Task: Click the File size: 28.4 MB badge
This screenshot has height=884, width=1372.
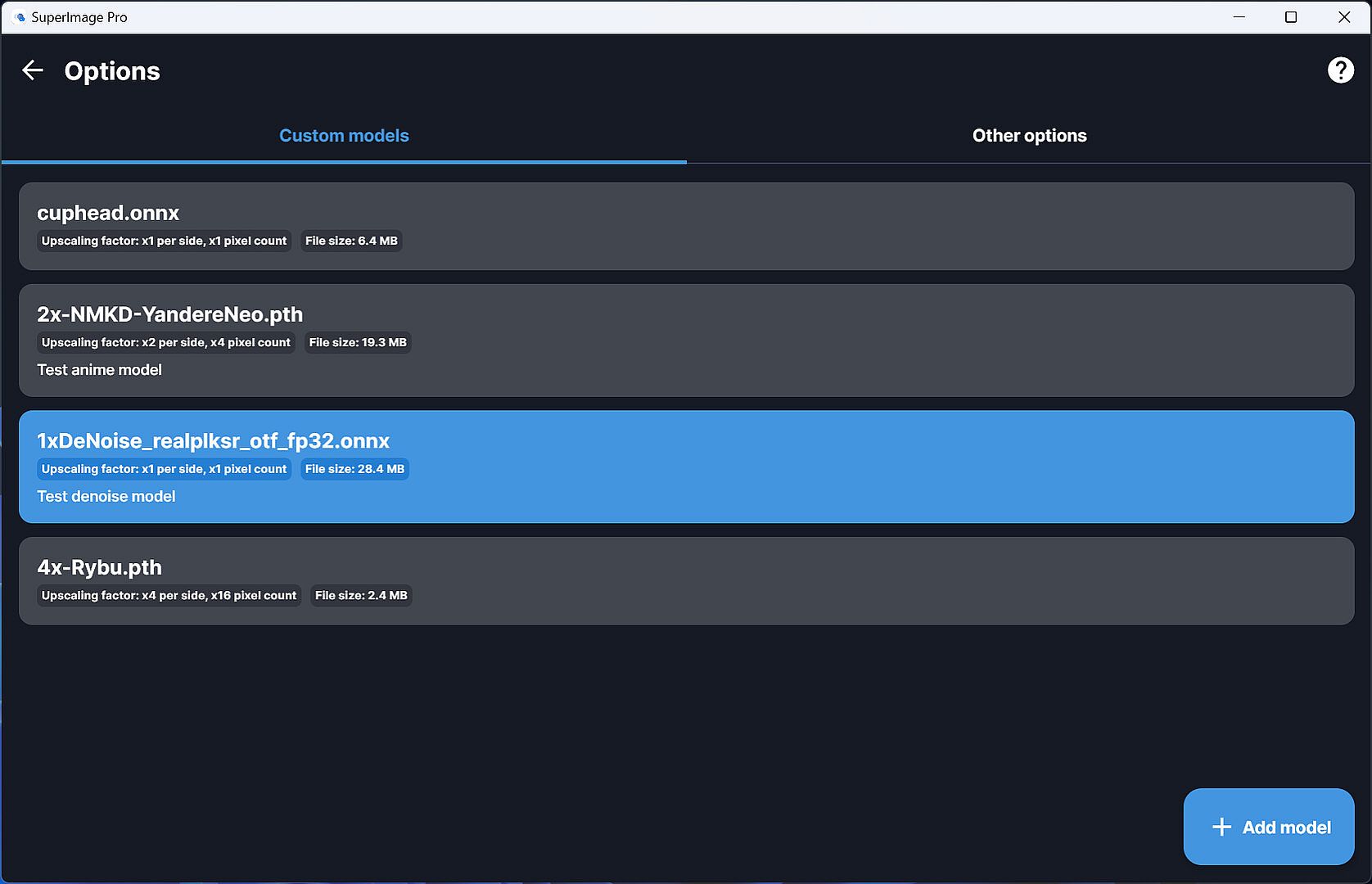Action: [354, 469]
